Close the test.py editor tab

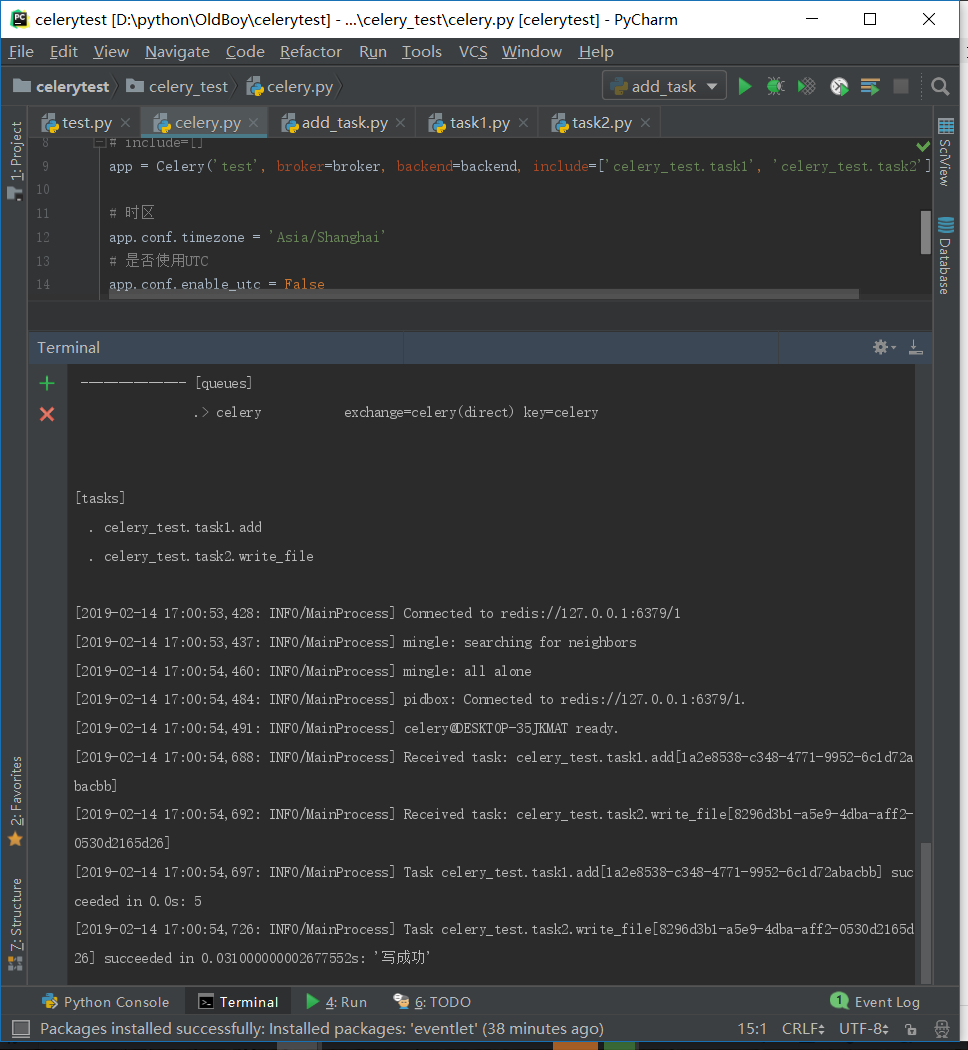point(125,123)
